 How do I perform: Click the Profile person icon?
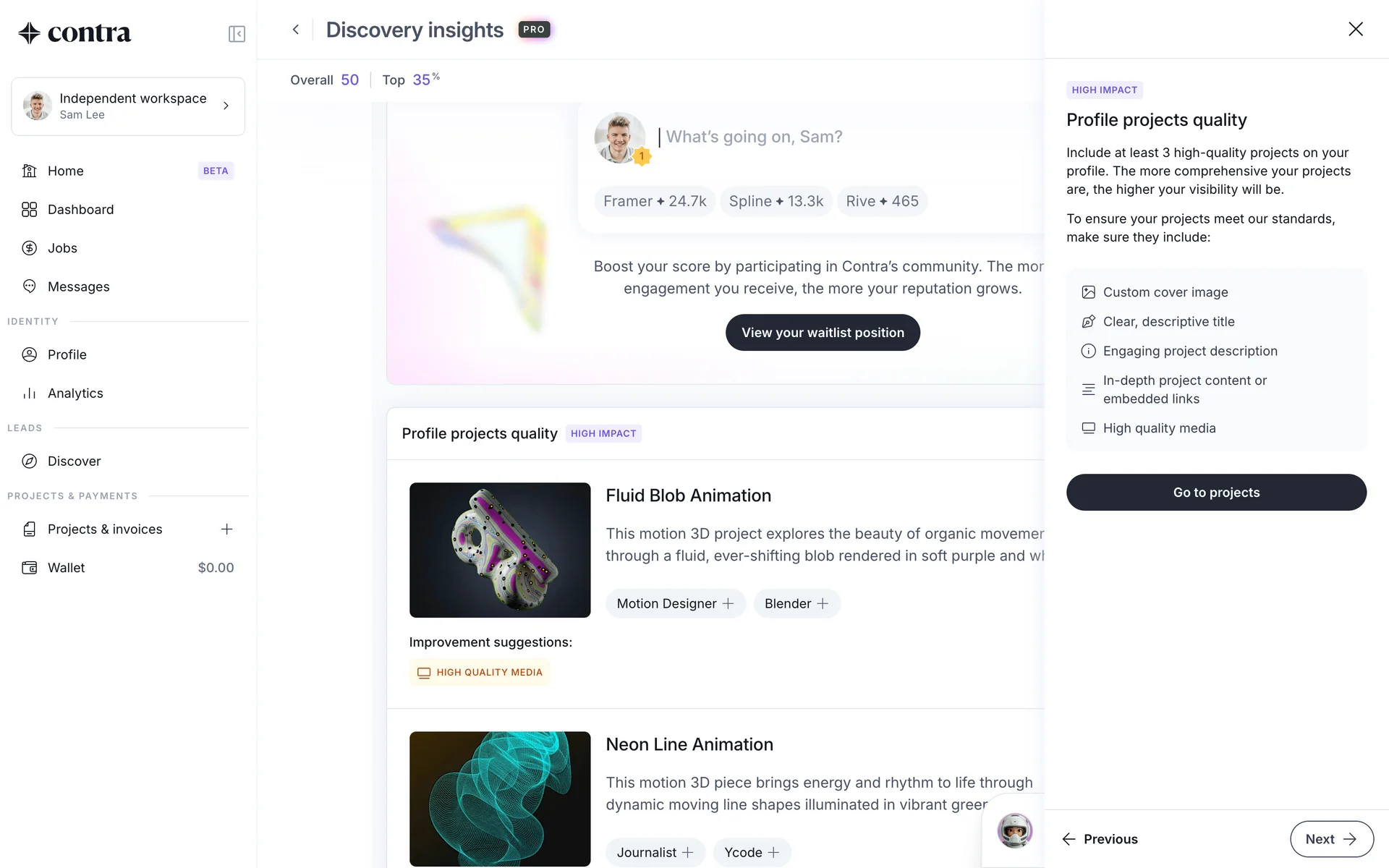coord(30,354)
